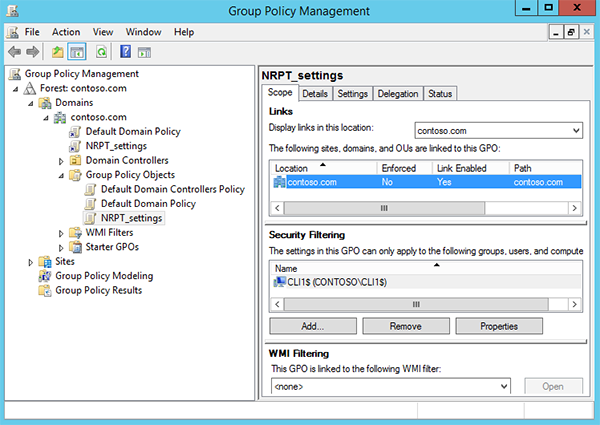This screenshot has height=425, width=600.
Task: Expand the Sites node
Action: point(31,262)
